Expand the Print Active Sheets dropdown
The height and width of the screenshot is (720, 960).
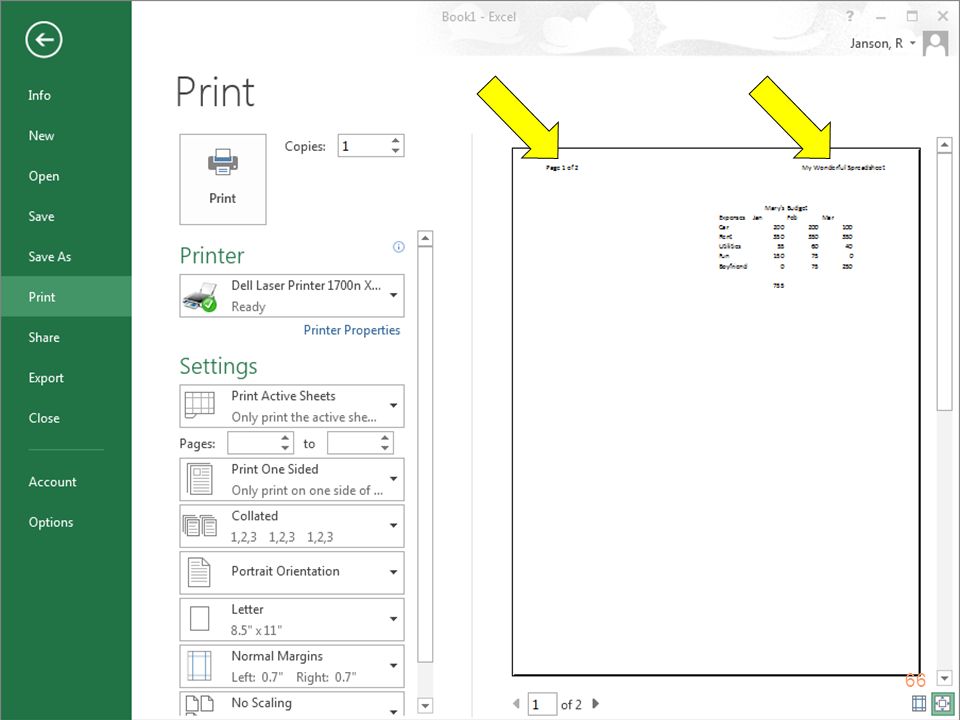[291, 406]
